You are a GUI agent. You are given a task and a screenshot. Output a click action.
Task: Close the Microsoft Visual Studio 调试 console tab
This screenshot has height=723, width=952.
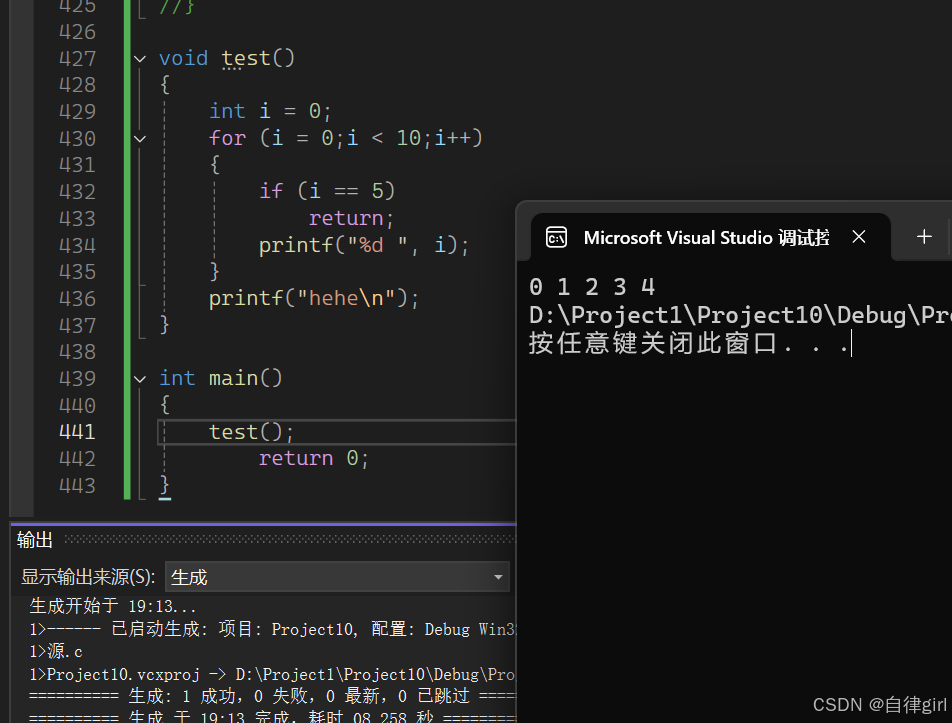[858, 237]
